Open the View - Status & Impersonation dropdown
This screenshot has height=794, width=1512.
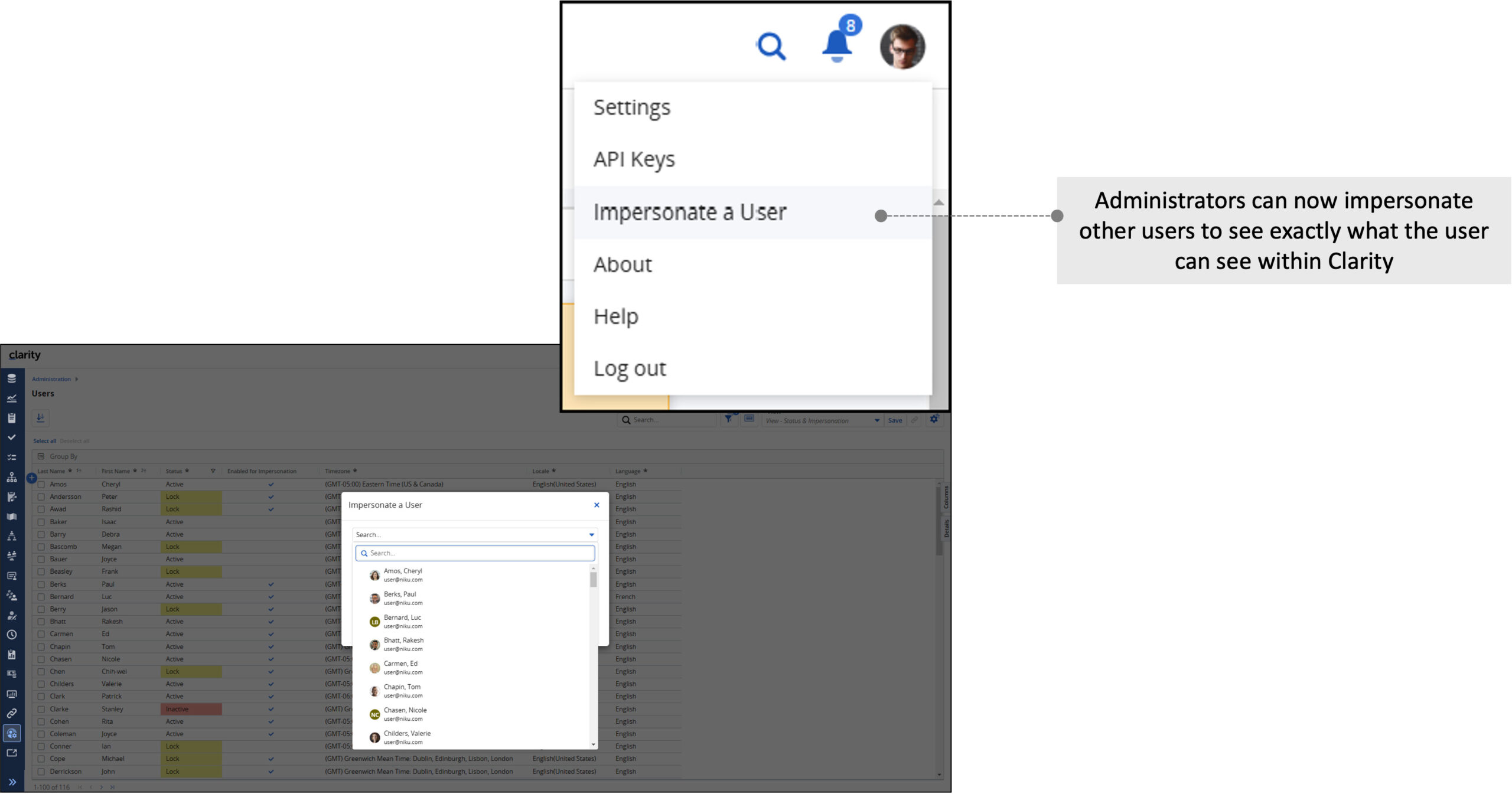(x=823, y=421)
